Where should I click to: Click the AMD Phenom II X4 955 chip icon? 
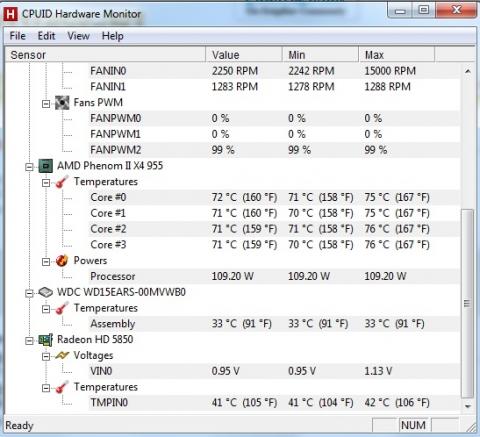point(46,166)
